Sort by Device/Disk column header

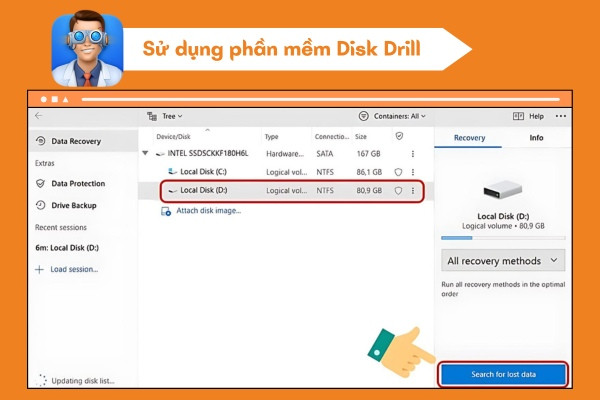pyautogui.click(x=173, y=137)
